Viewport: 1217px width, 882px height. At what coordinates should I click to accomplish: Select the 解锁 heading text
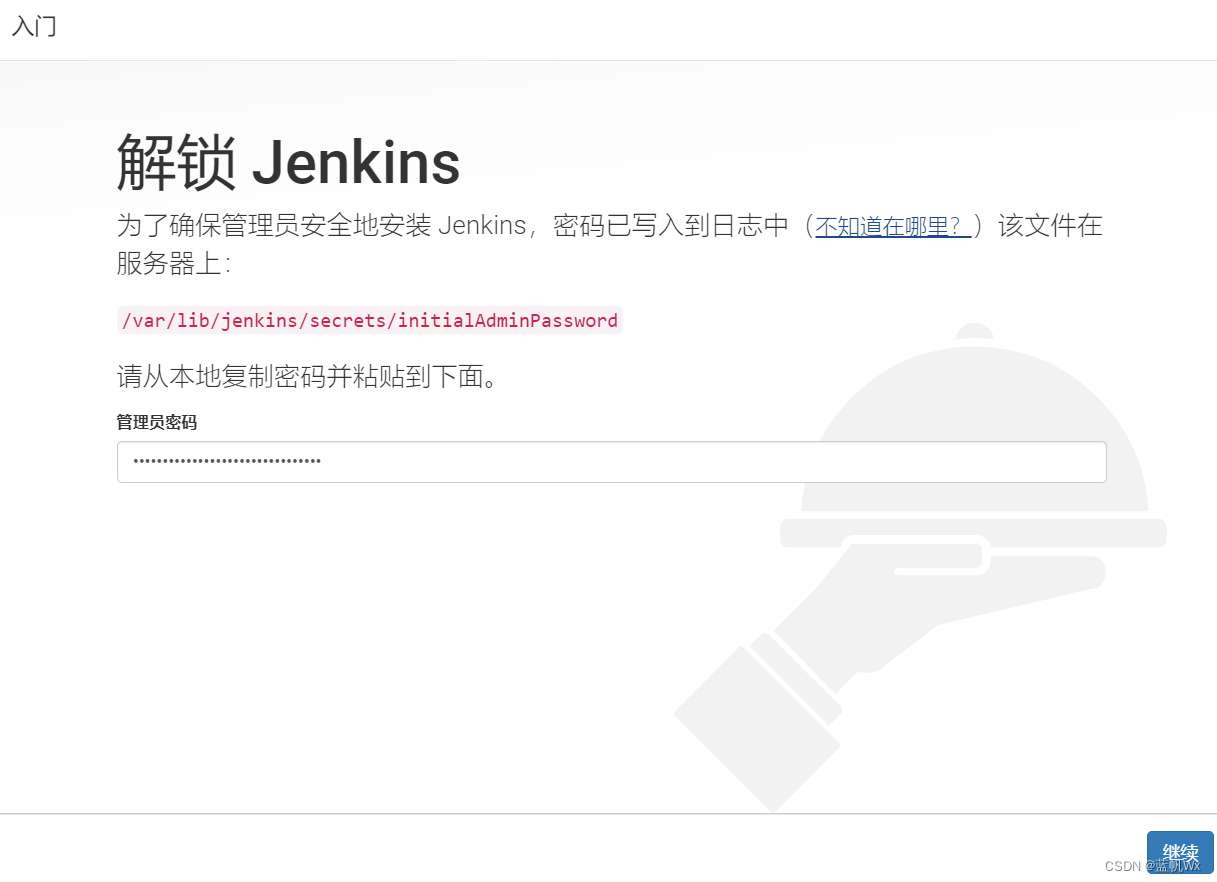coord(176,162)
